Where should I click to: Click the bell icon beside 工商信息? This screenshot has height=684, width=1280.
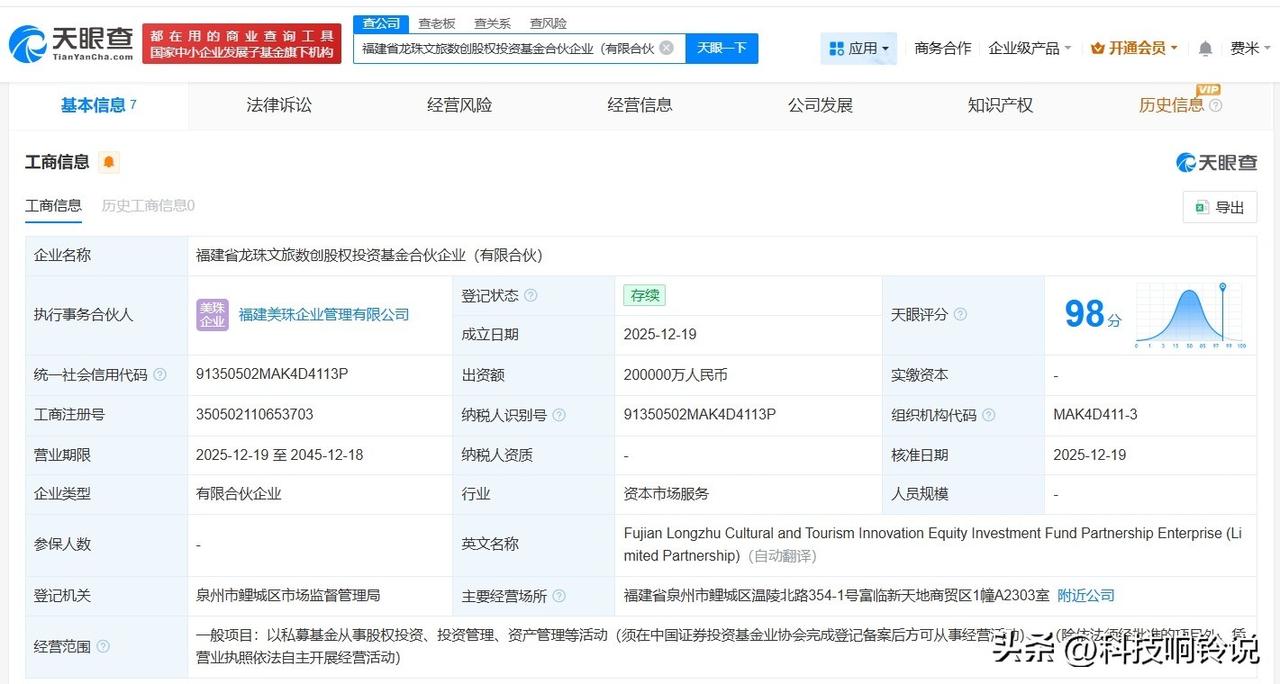tap(110, 161)
